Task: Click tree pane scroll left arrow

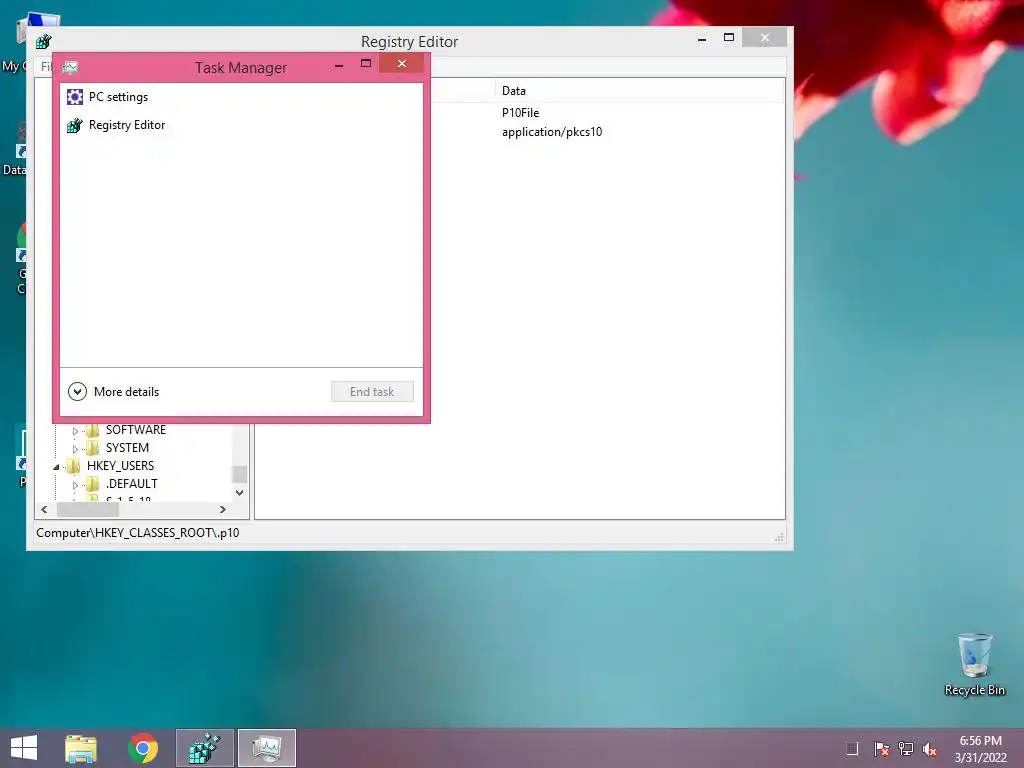Action: (44, 509)
